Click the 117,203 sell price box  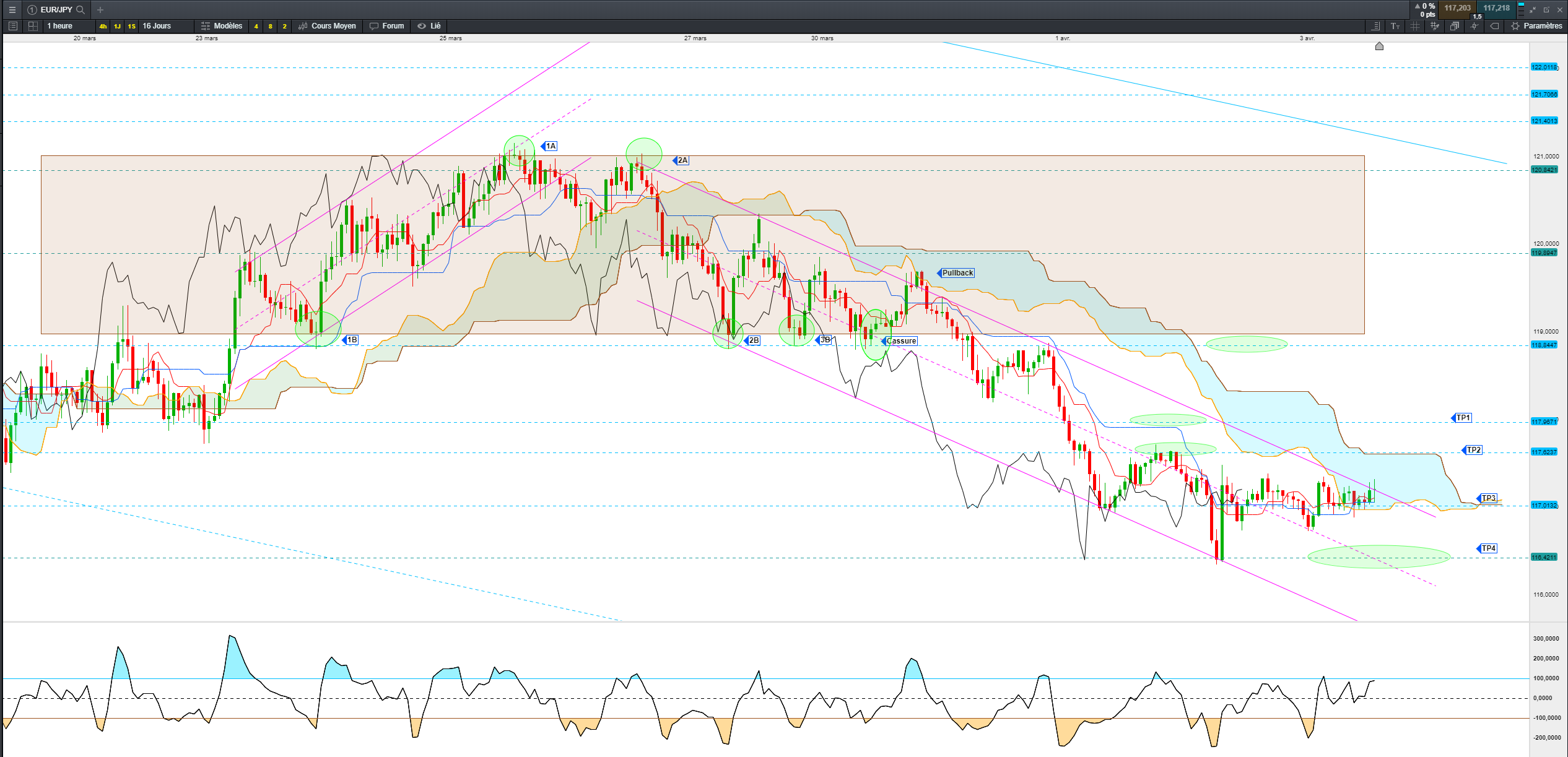(x=1458, y=9)
